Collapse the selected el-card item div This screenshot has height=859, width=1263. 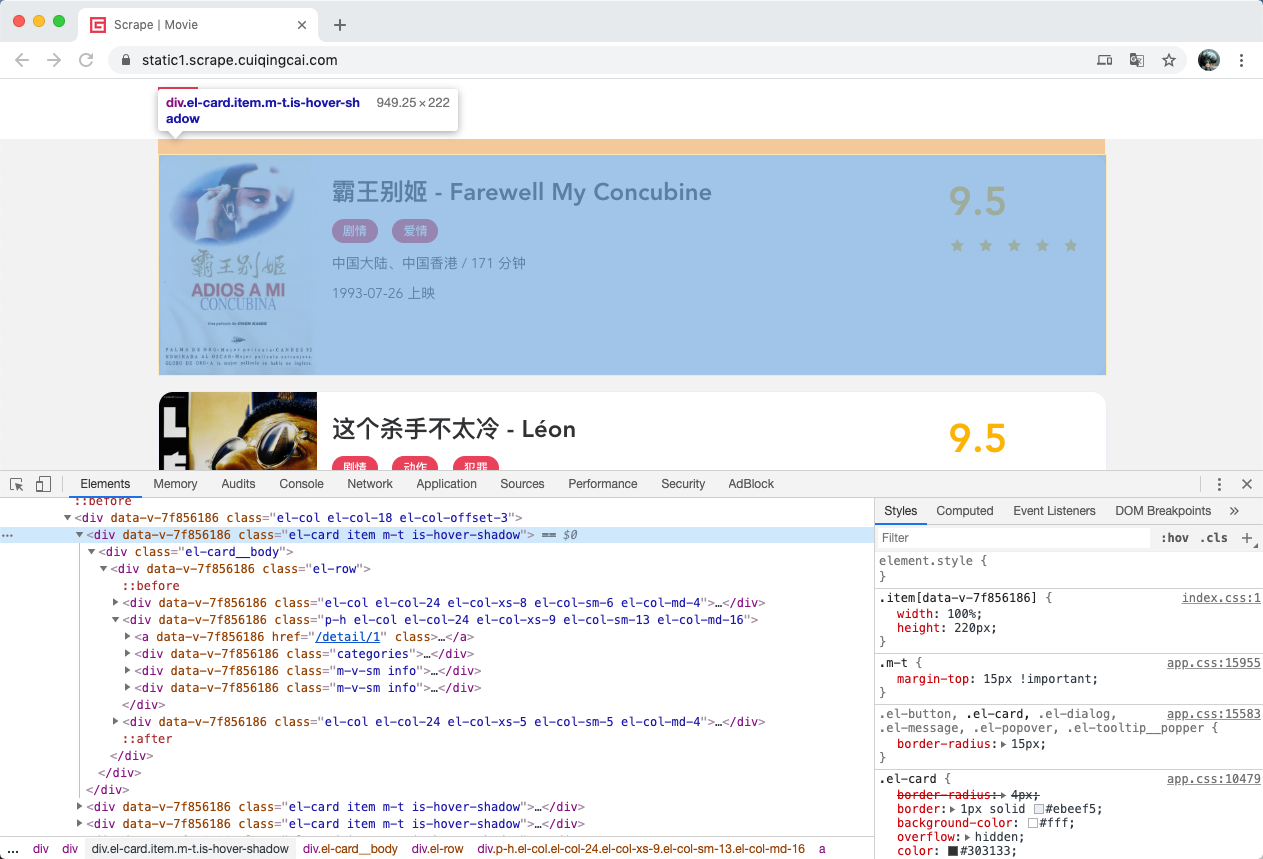tap(79, 535)
